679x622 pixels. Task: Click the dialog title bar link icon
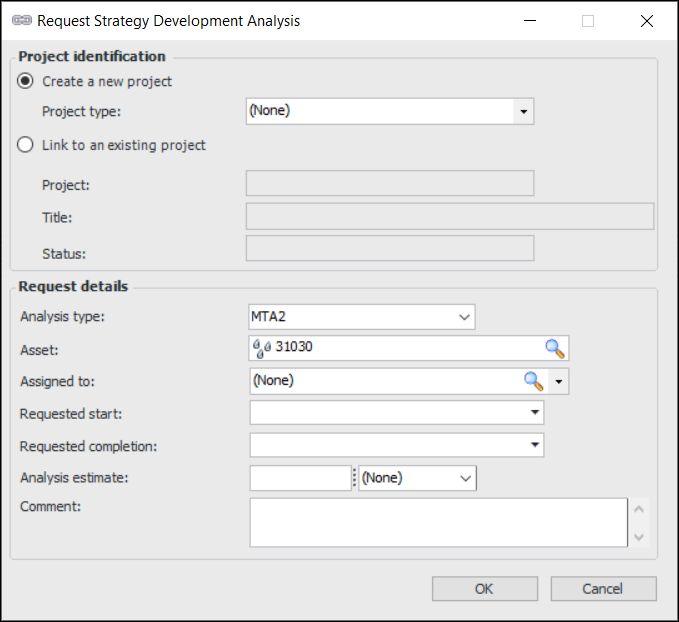tap(21, 21)
